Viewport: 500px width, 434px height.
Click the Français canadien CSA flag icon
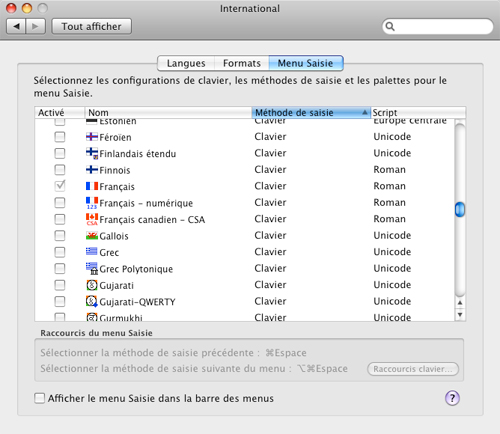[x=92, y=219]
